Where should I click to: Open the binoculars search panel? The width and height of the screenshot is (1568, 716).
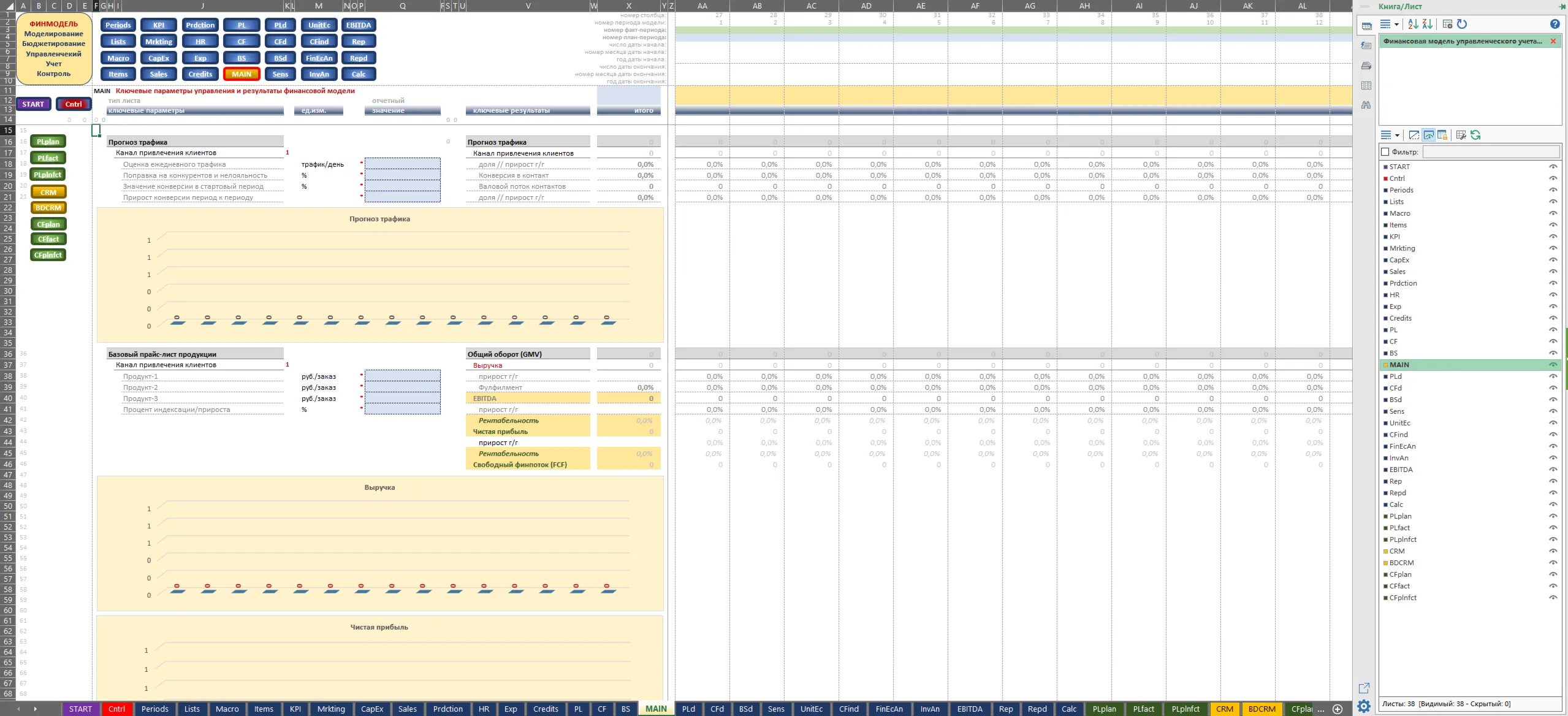point(1366,105)
